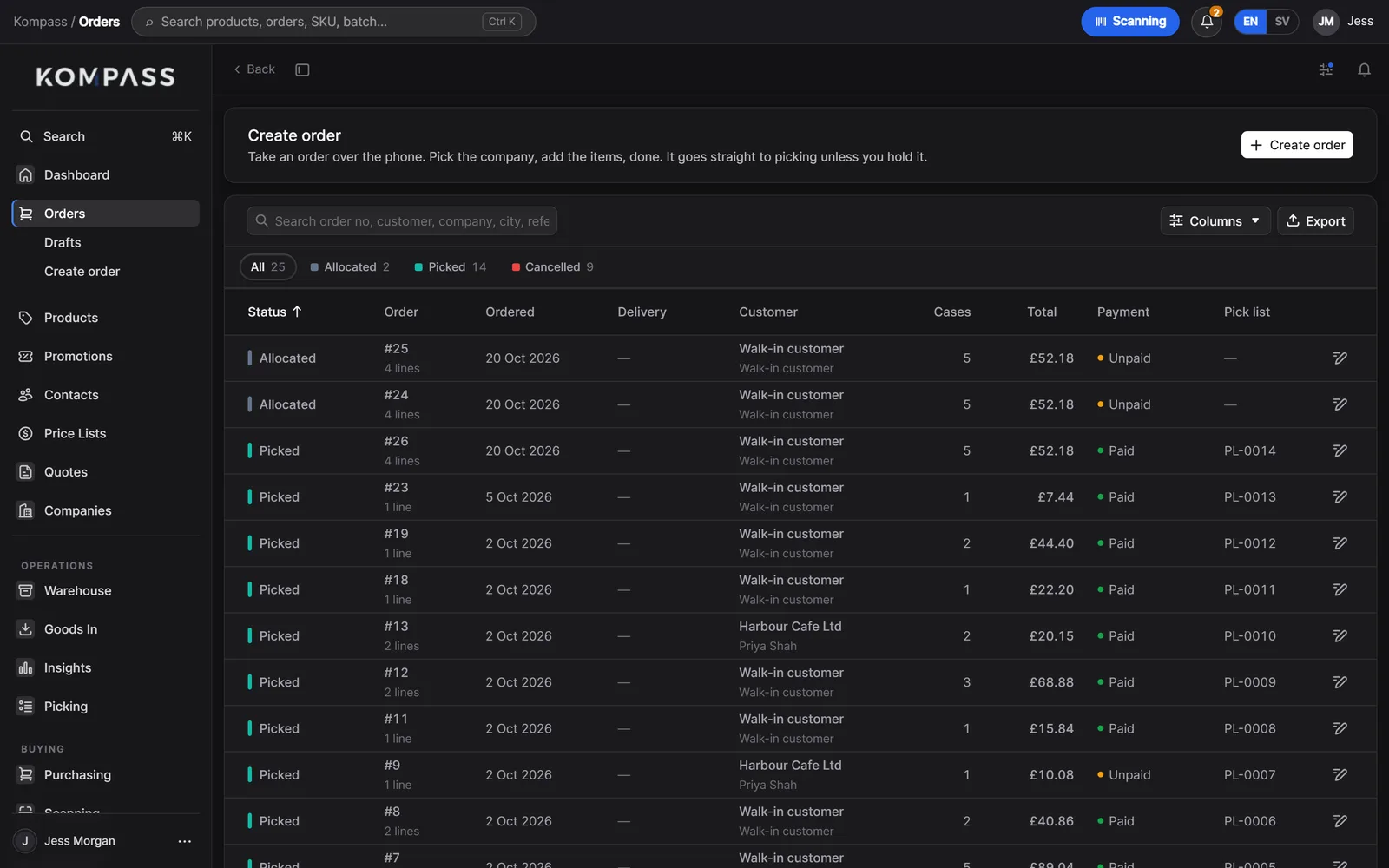The height and width of the screenshot is (868, 1389).
Task: Open Goods In from operations
Action: (x=106, y=629)
